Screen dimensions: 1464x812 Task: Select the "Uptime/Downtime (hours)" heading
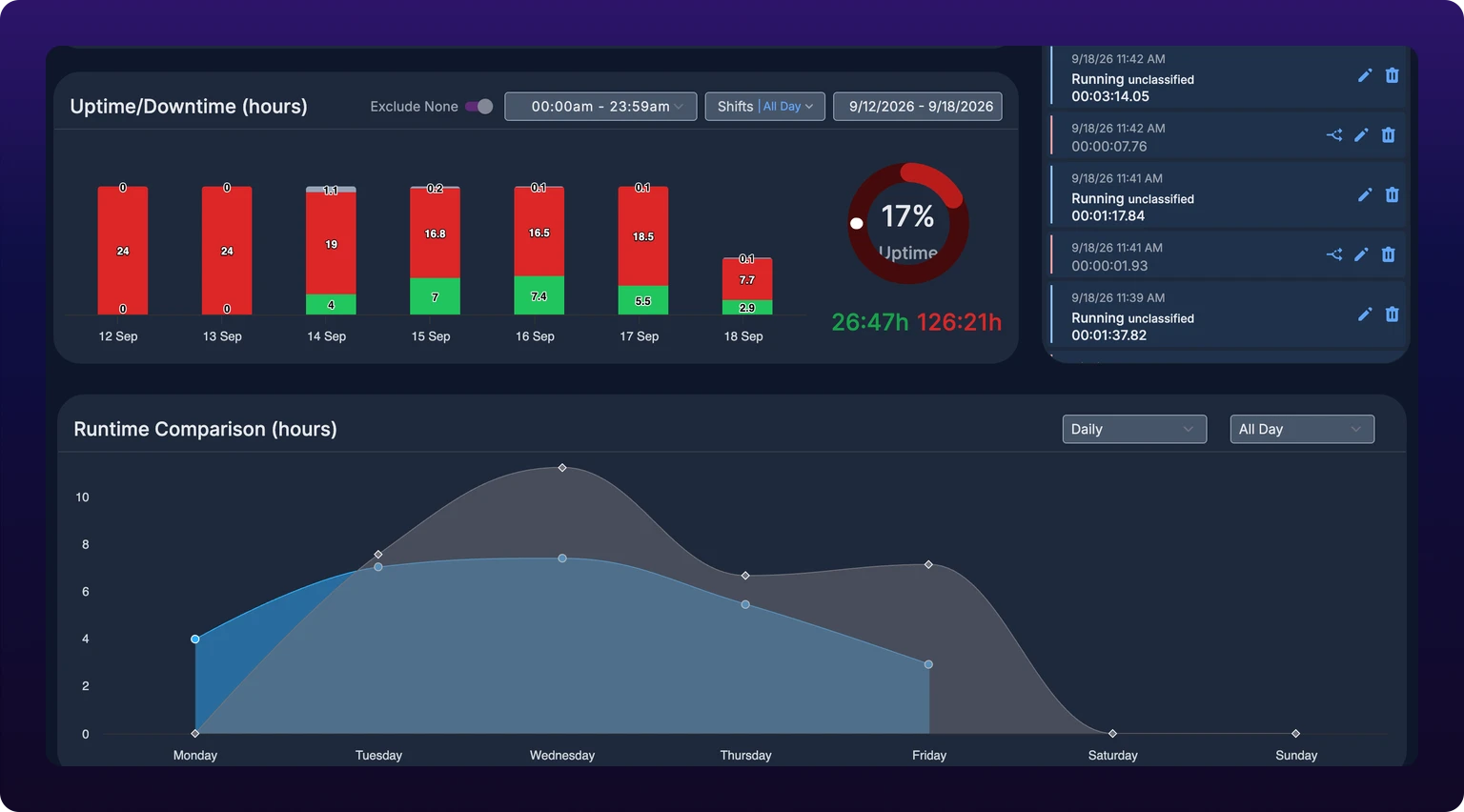(189, 107)
